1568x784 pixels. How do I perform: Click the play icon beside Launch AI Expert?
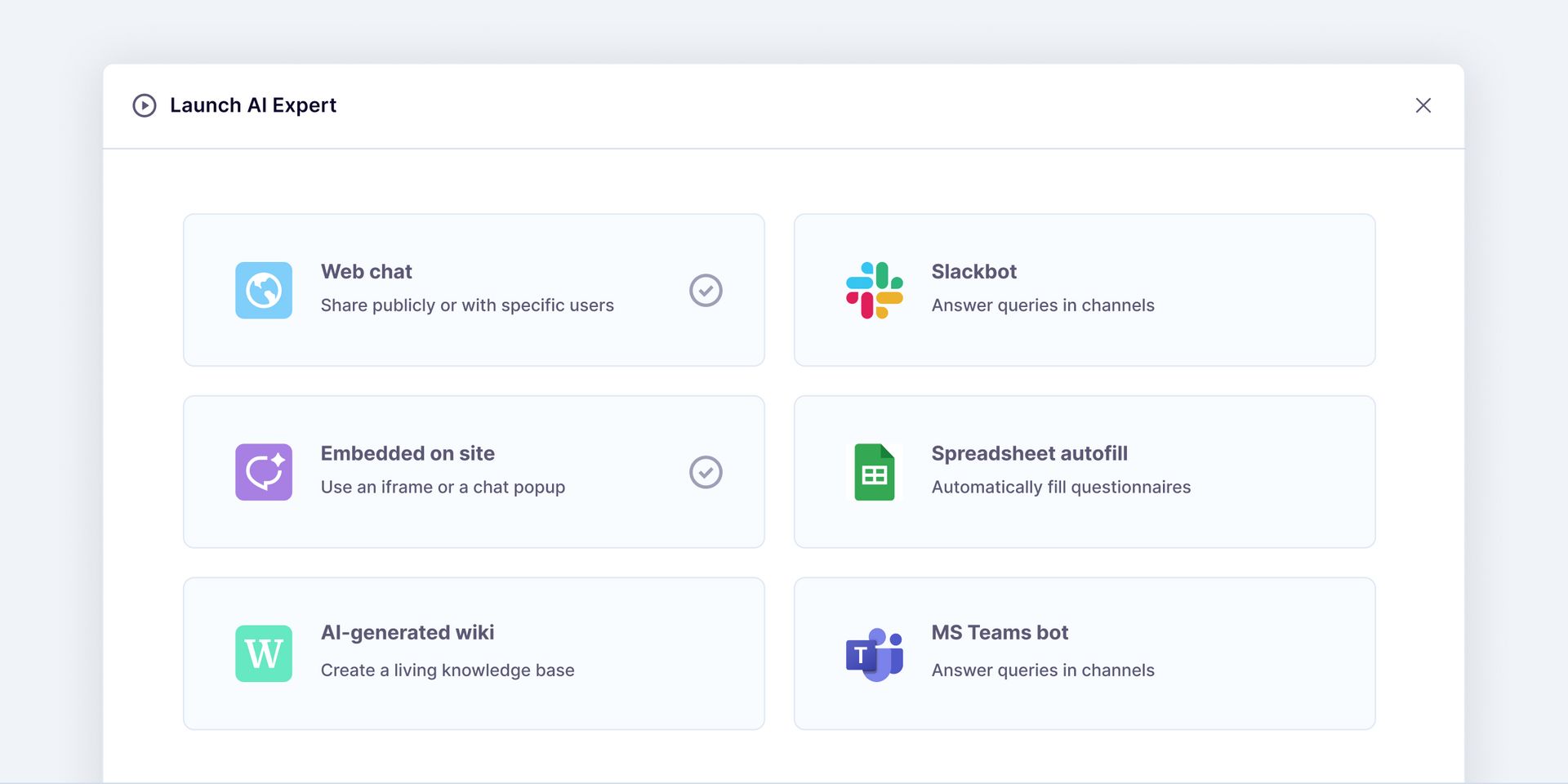pos(145,105)
